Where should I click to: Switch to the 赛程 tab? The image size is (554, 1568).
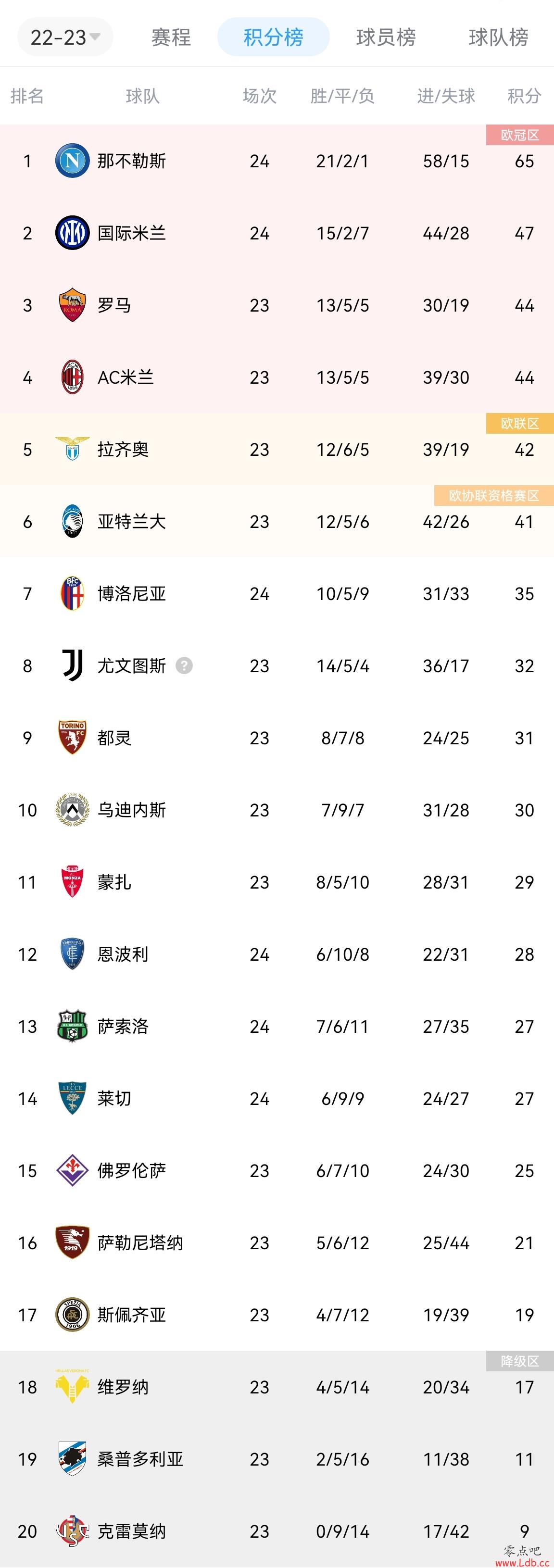coord(171,37)
